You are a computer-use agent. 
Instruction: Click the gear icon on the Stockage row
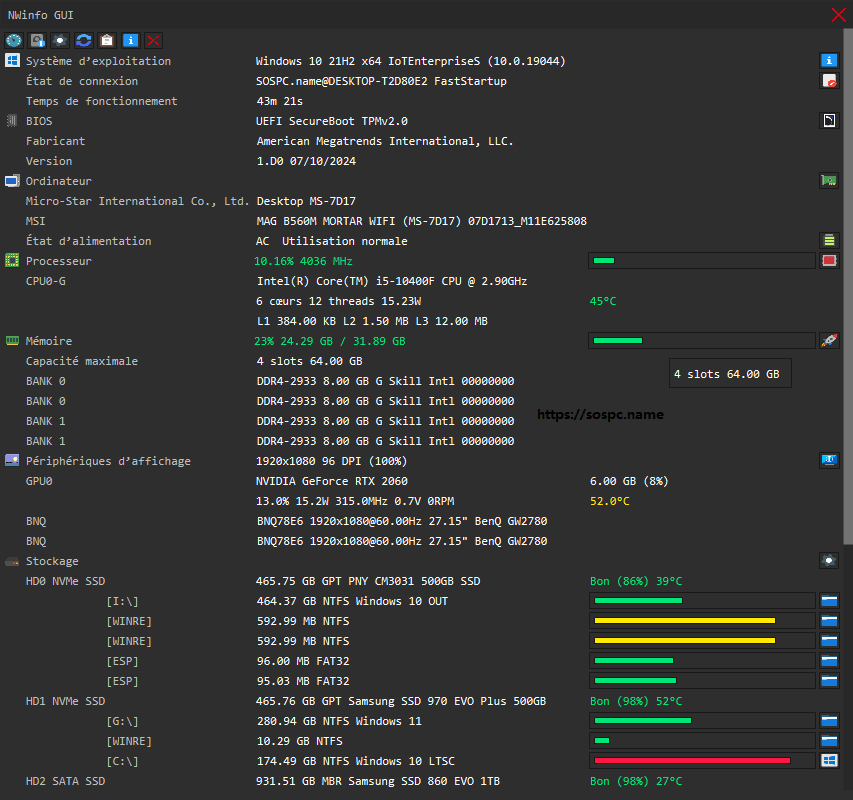pos(828,561)
